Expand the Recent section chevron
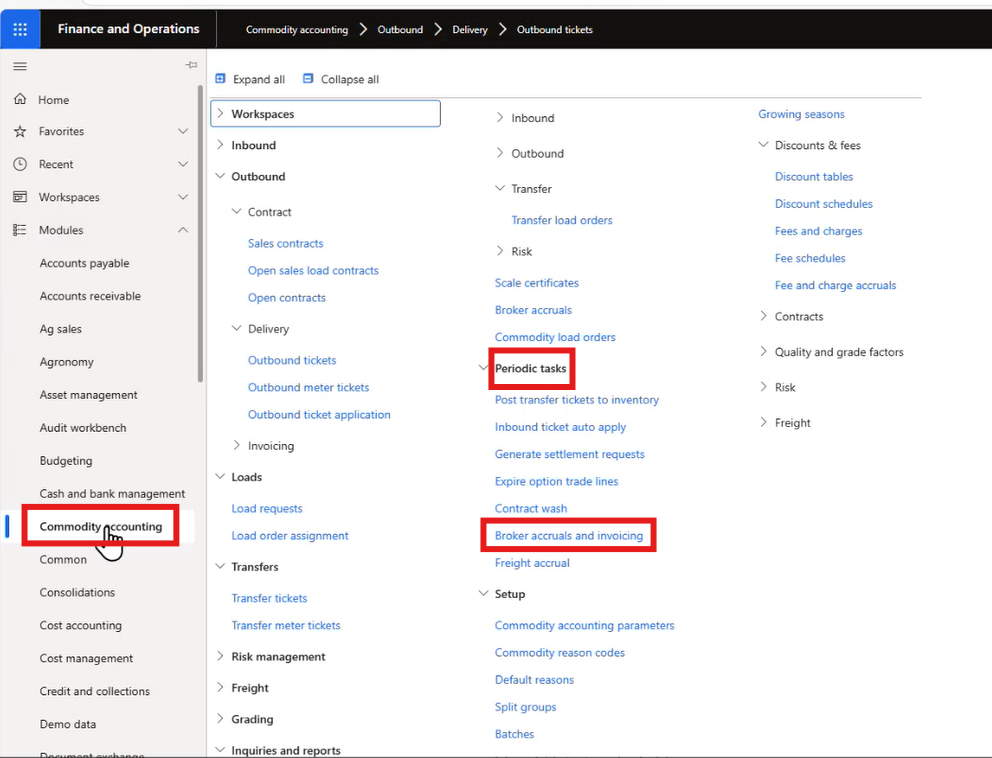The width and height of the screenshot is (992, 758). click(x=183, y=164)
